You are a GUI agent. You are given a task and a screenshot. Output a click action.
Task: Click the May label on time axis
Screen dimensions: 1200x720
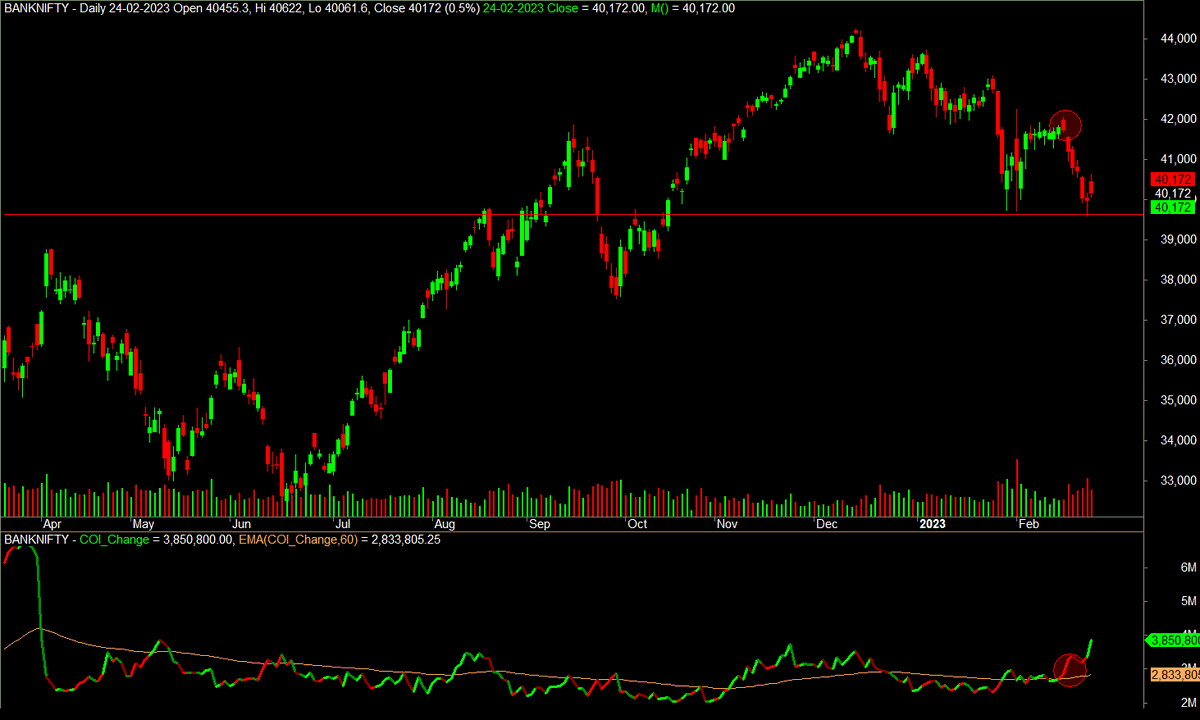click(143, 524)
